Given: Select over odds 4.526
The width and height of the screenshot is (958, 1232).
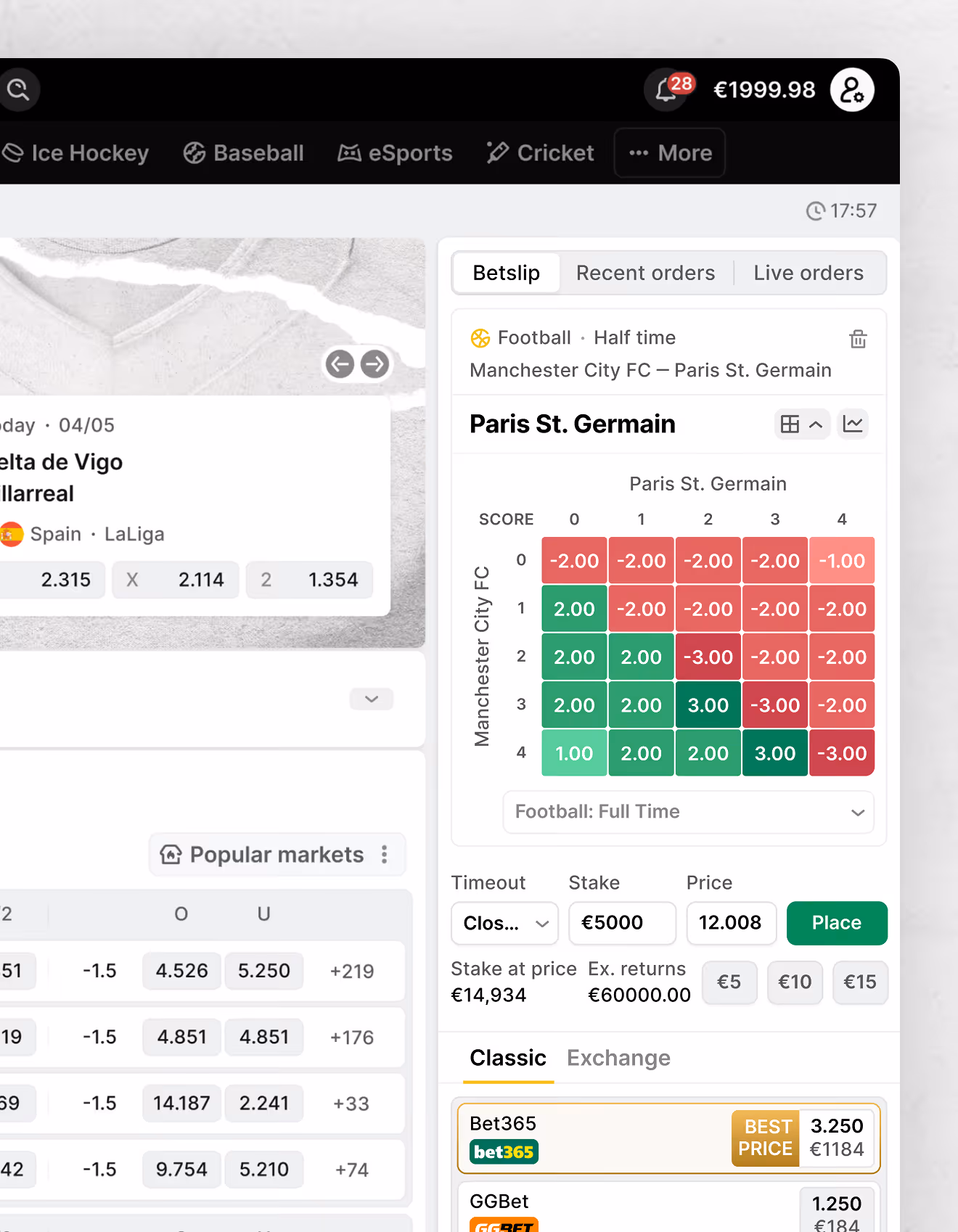Looking at the screenshot, I should 181,972.
